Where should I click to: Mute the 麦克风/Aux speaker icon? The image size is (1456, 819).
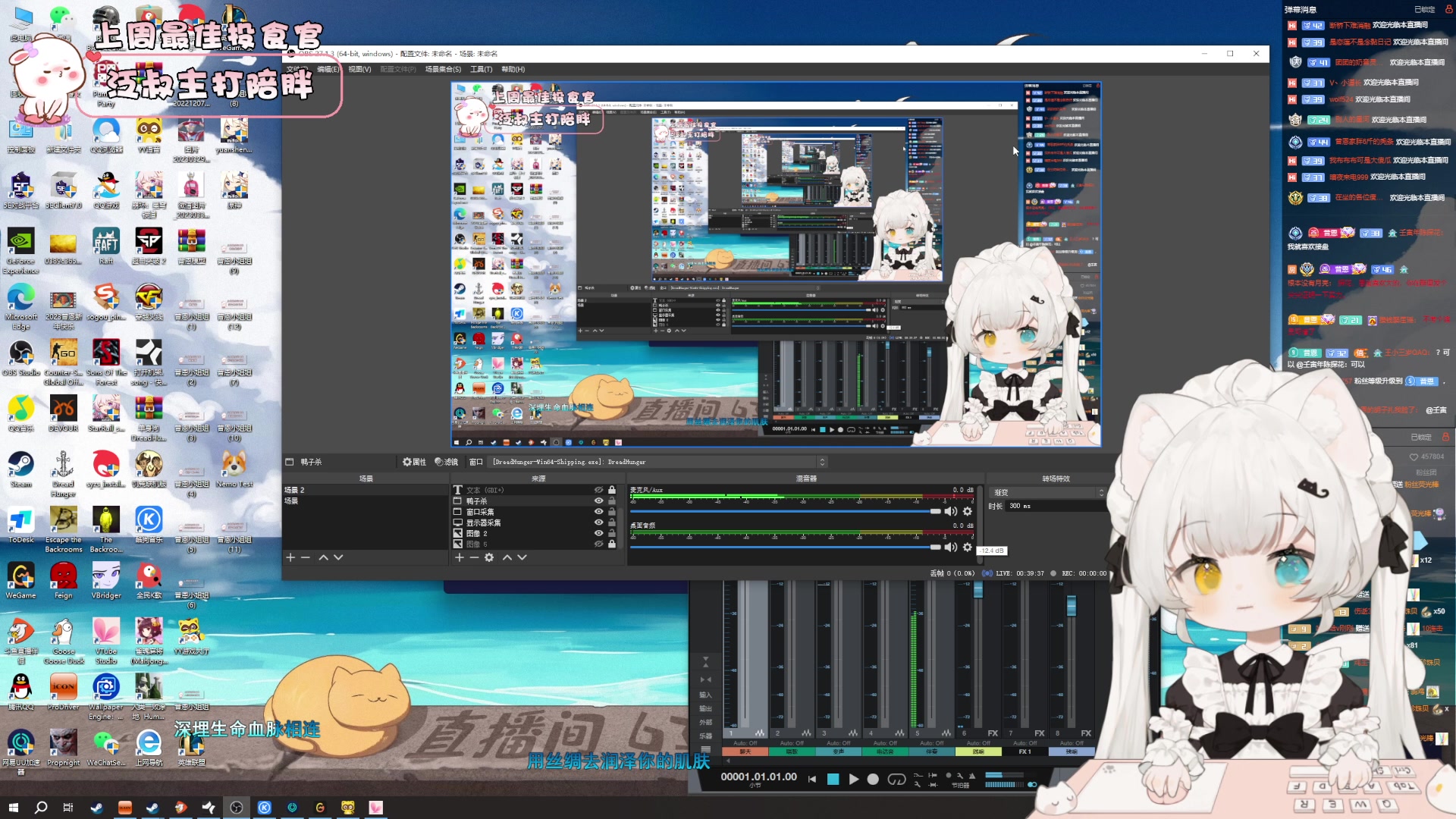pos(950,512)
